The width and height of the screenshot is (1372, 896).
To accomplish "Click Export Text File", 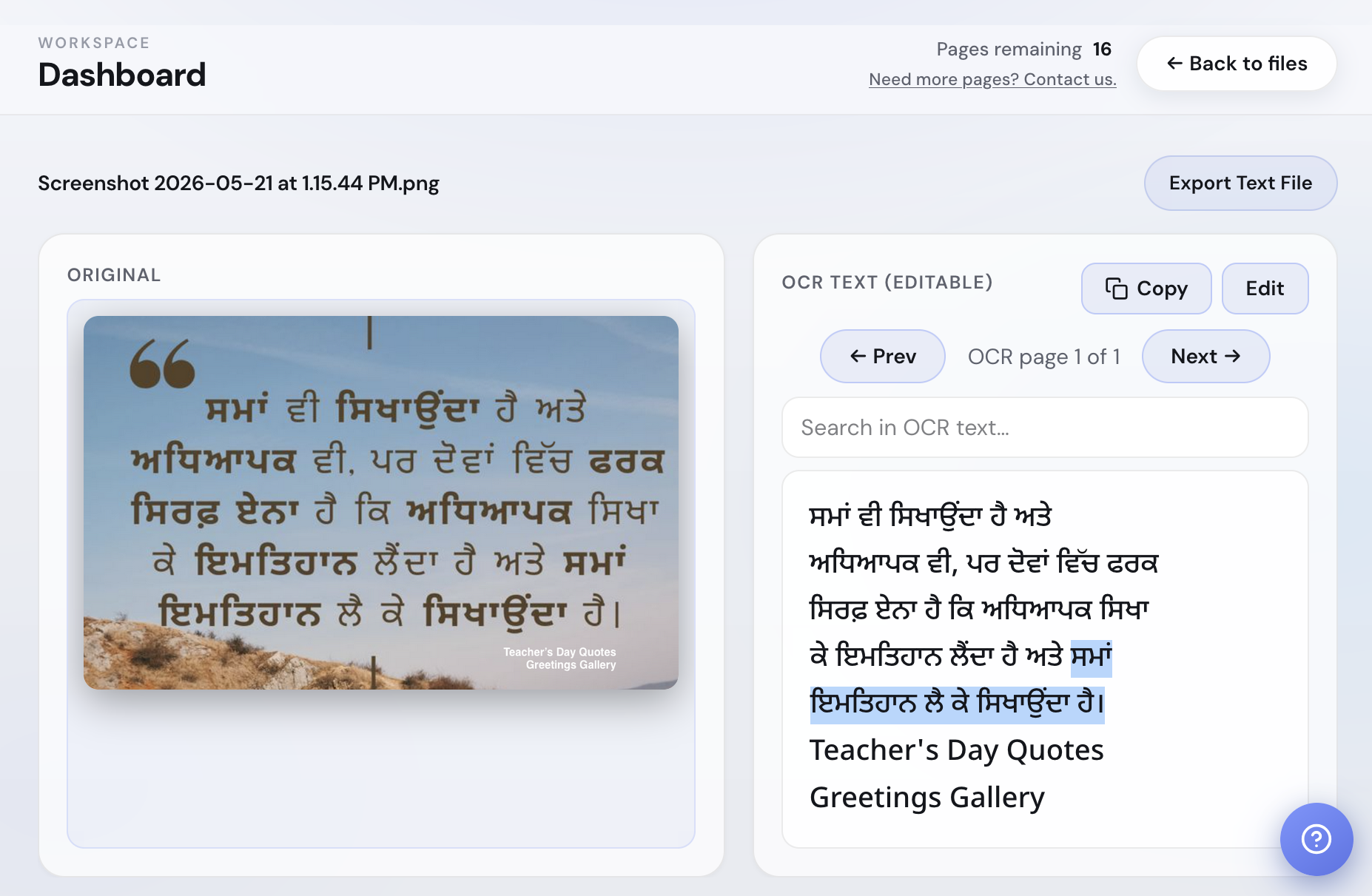I will tap(1240, 183).
